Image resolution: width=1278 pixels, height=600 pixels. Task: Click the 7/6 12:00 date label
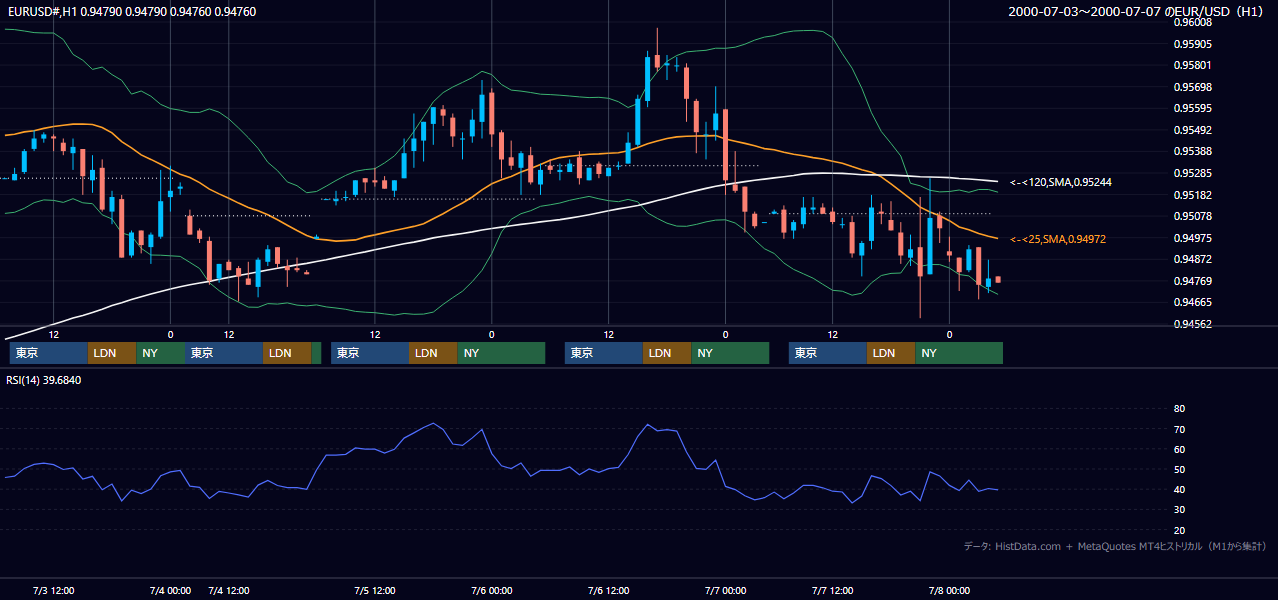click(609, 590)
